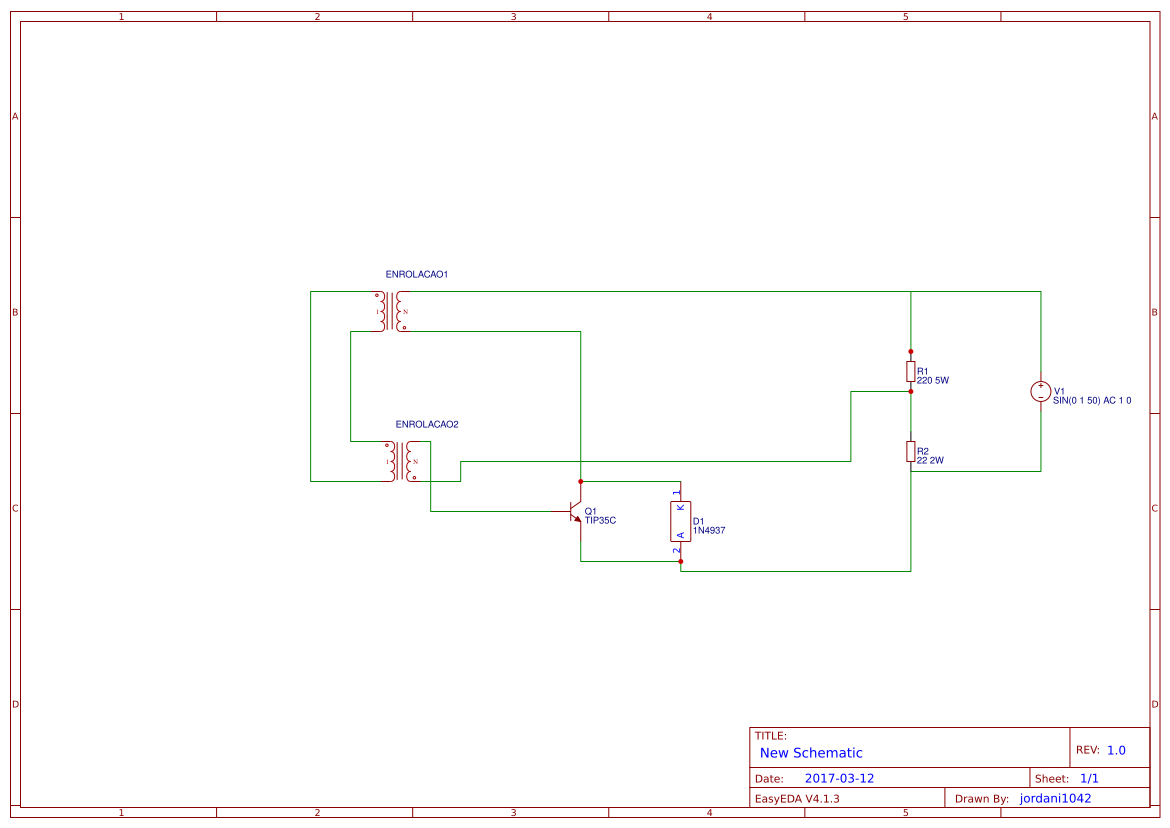Select the "220 5W" value label

click(932, 380)
